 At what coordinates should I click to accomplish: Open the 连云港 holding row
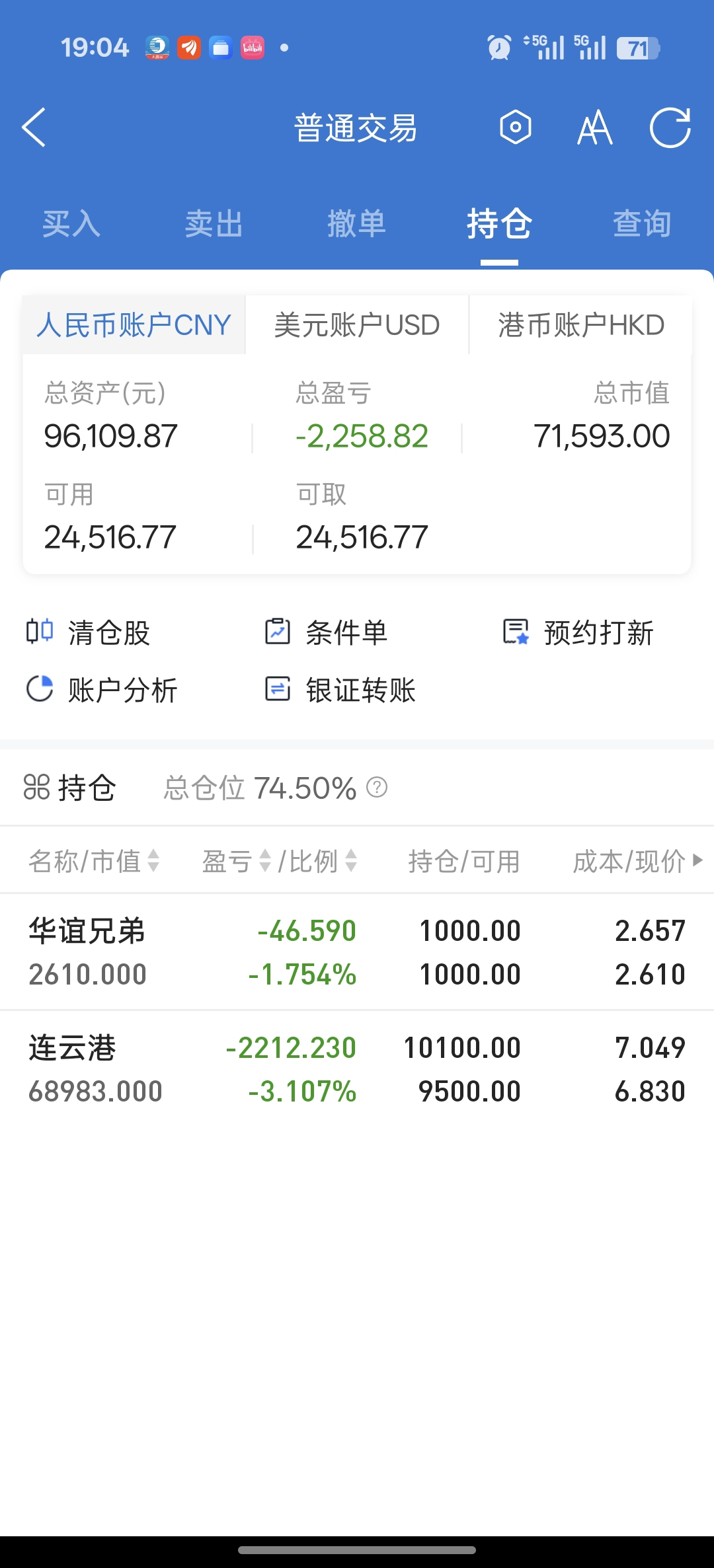[x=357, y=1068]
